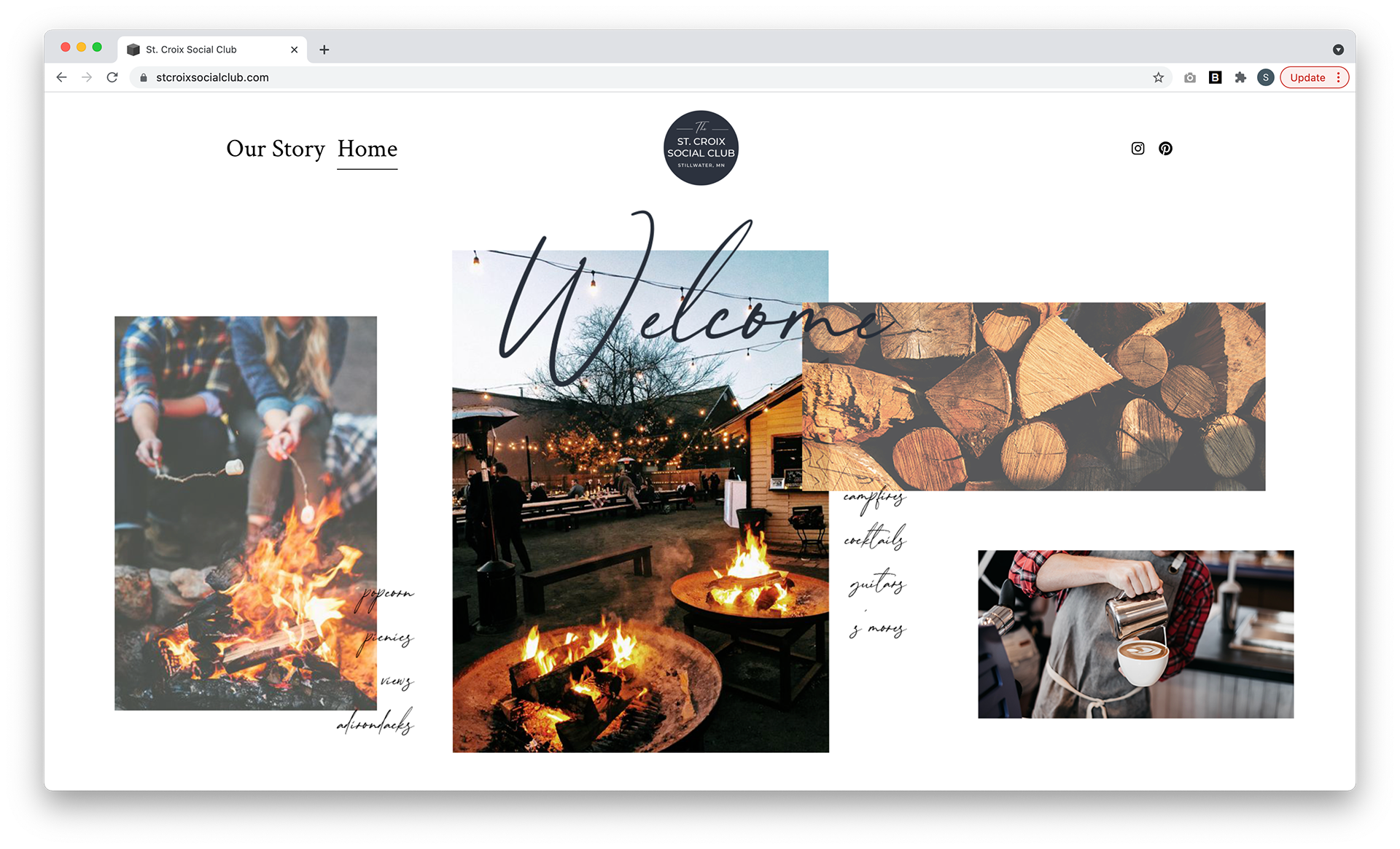Click the black B extension icon
The width and height of the screenshot is (1400, 849).
(1215, 77)
